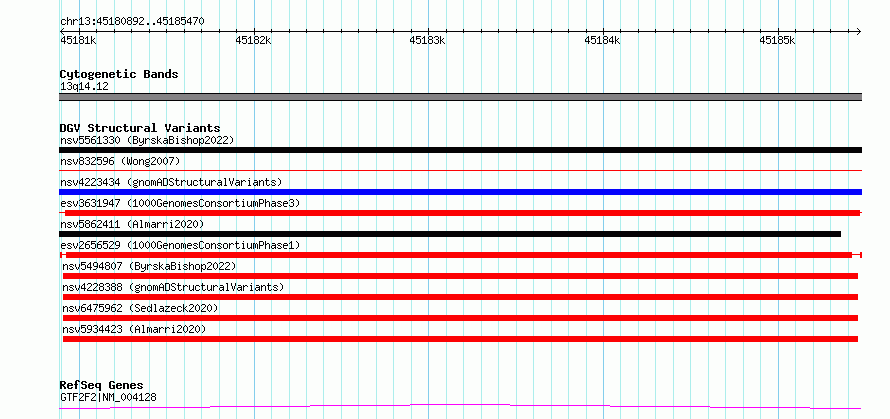Click the nsv832596 (Wong2007) label
Screen dimensions: 890x419
coord(120,162)
